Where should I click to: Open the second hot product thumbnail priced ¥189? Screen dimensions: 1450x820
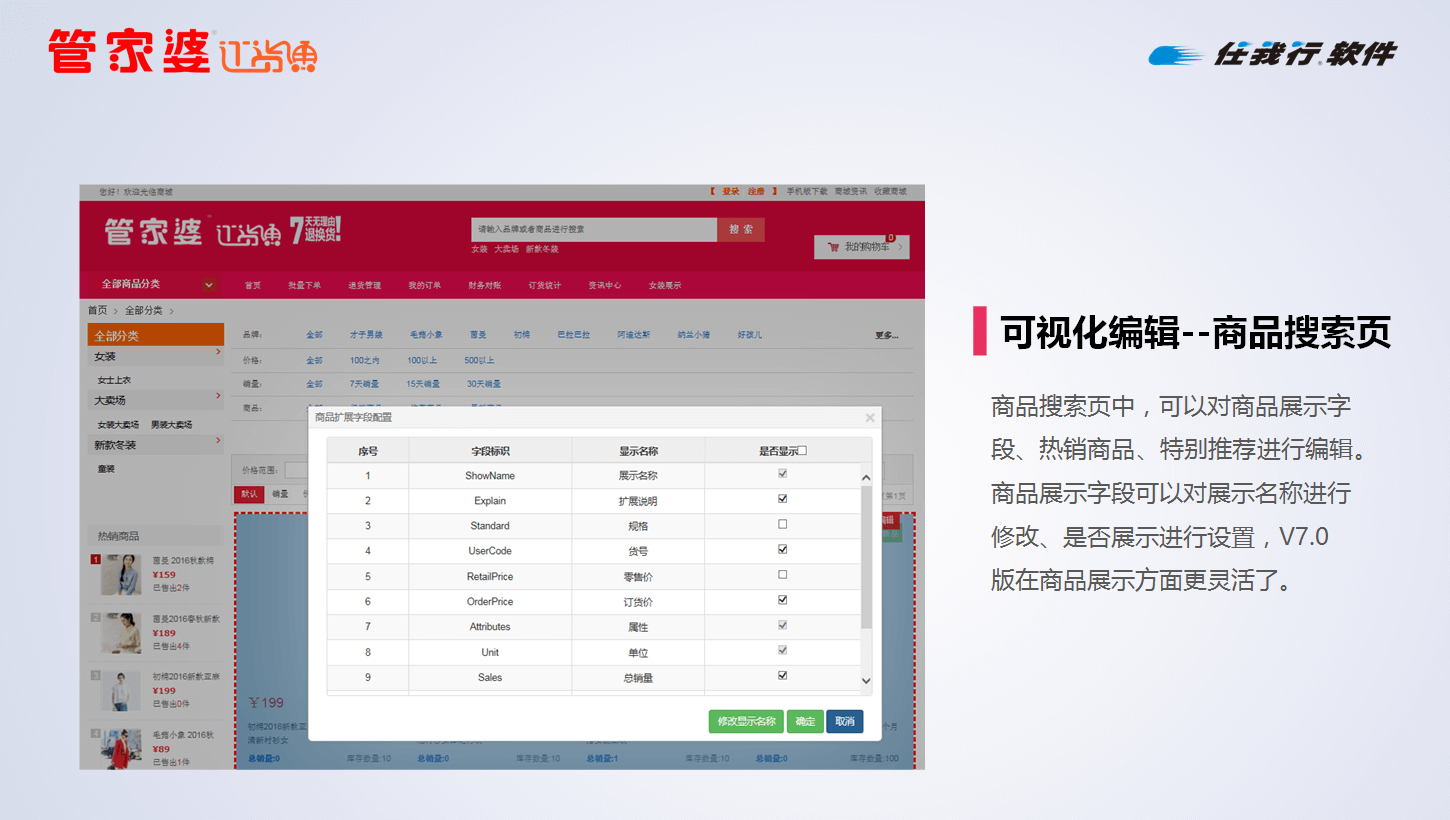(121, 633)
